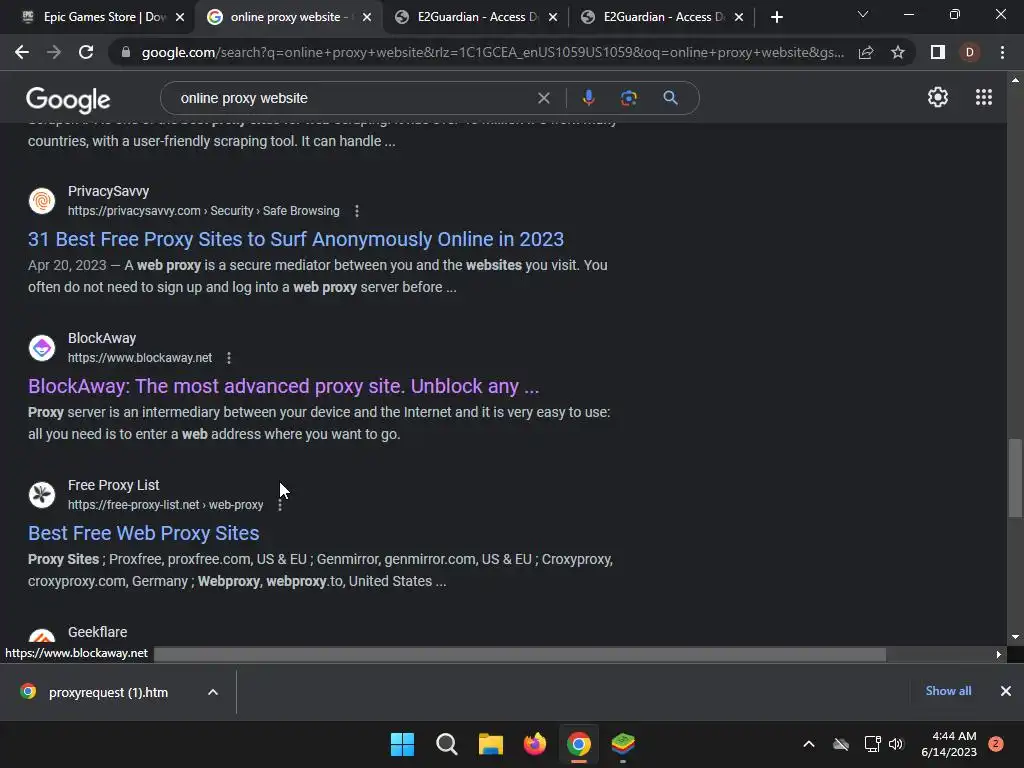Open Best Free Web Proxy Sites link
The image size is (1024, 768).
[144, 533]
